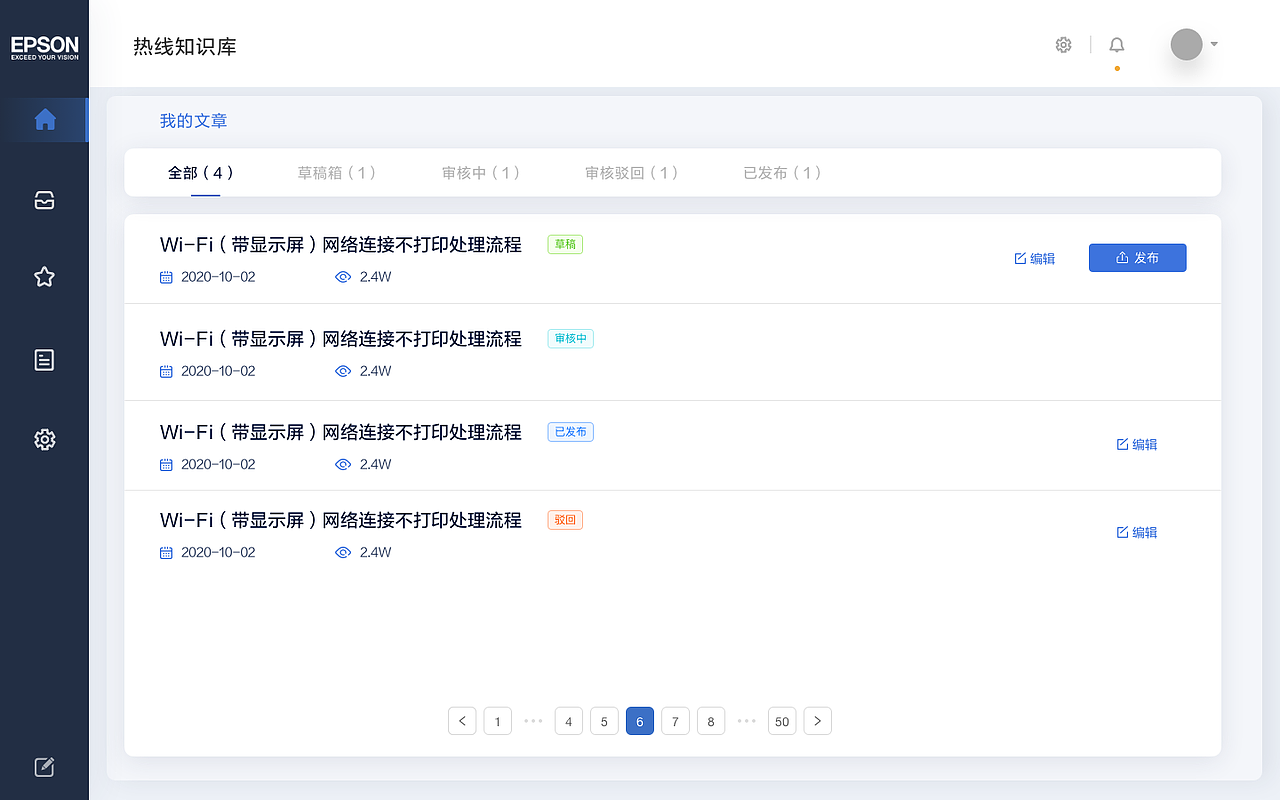
Task: Click the 发布 button on the draft article
Action: [x=1137, y=257]
